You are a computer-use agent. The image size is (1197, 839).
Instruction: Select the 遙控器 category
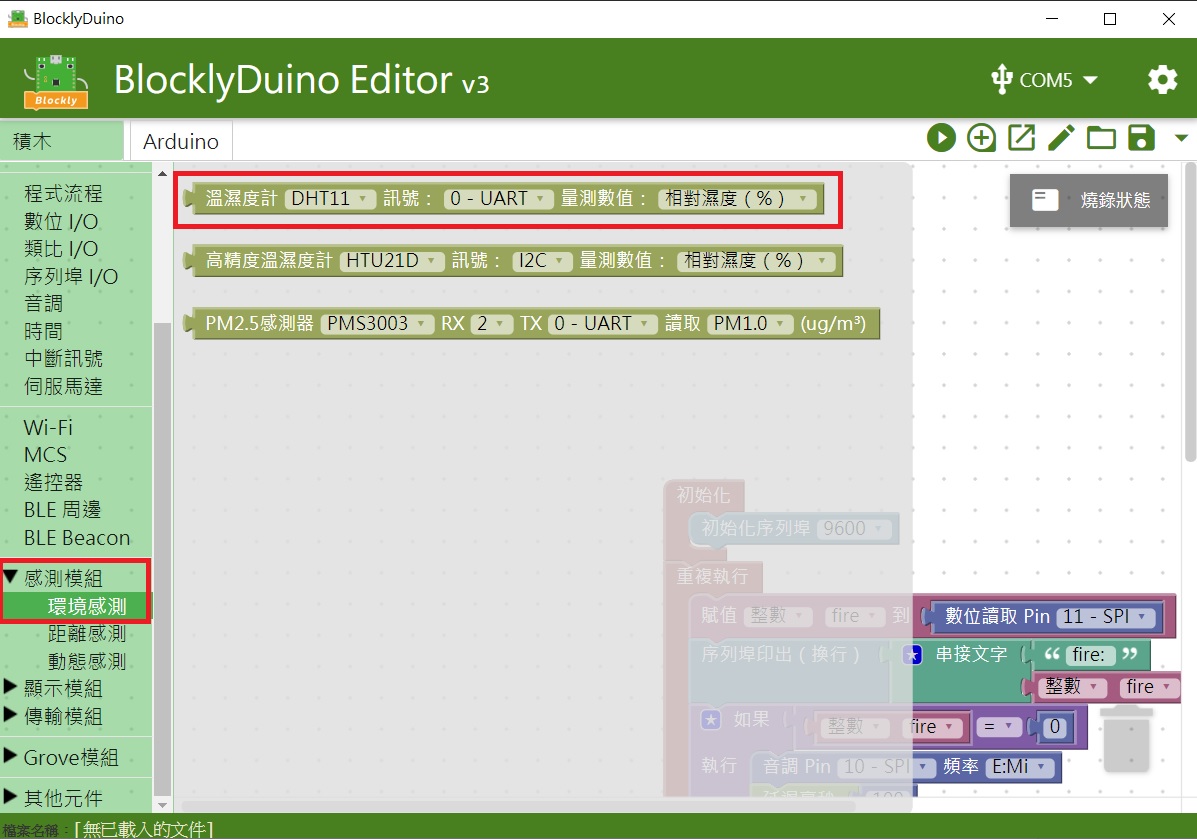click(53, 482)
